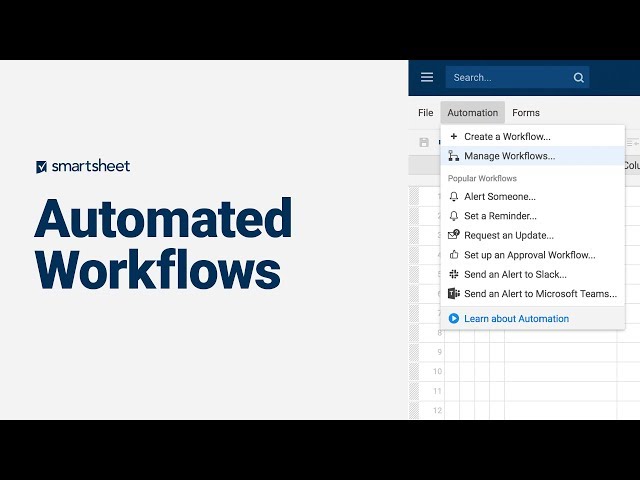Open Set up an Approval Workflow
The height and width of the screenshot is (480, 640).
pyautogui.click(x=533, y=255)
